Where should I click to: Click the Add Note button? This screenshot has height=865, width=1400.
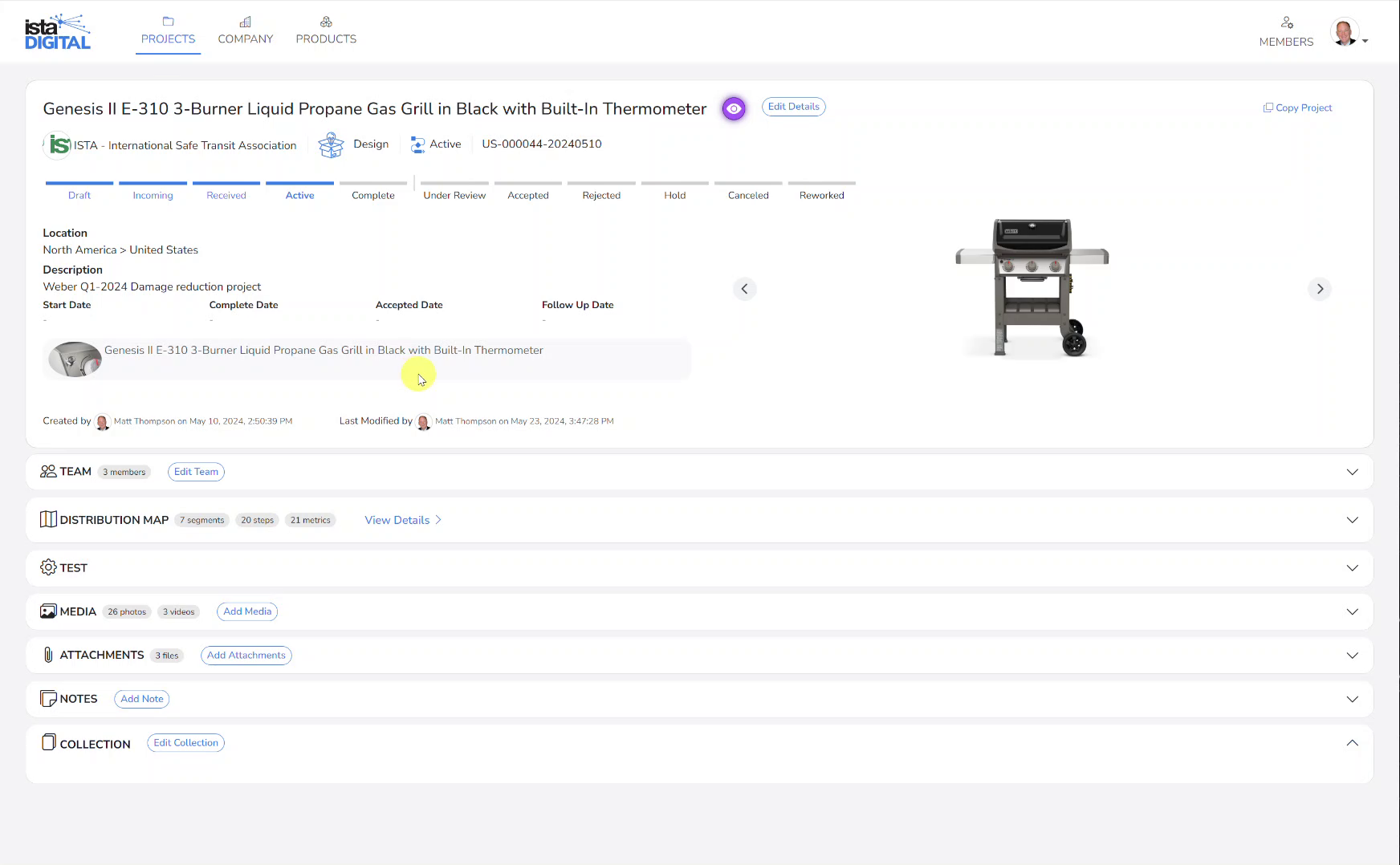142,699
